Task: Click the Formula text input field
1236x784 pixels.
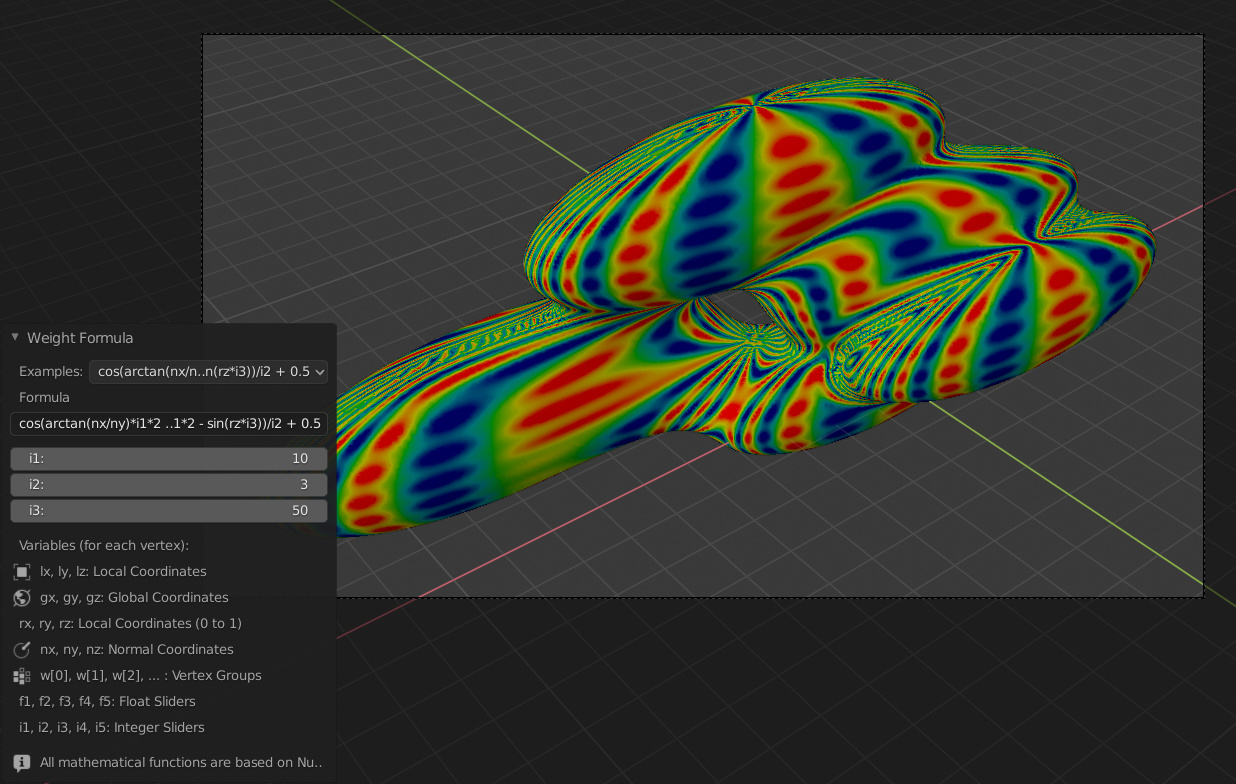Action: point(168,423)
